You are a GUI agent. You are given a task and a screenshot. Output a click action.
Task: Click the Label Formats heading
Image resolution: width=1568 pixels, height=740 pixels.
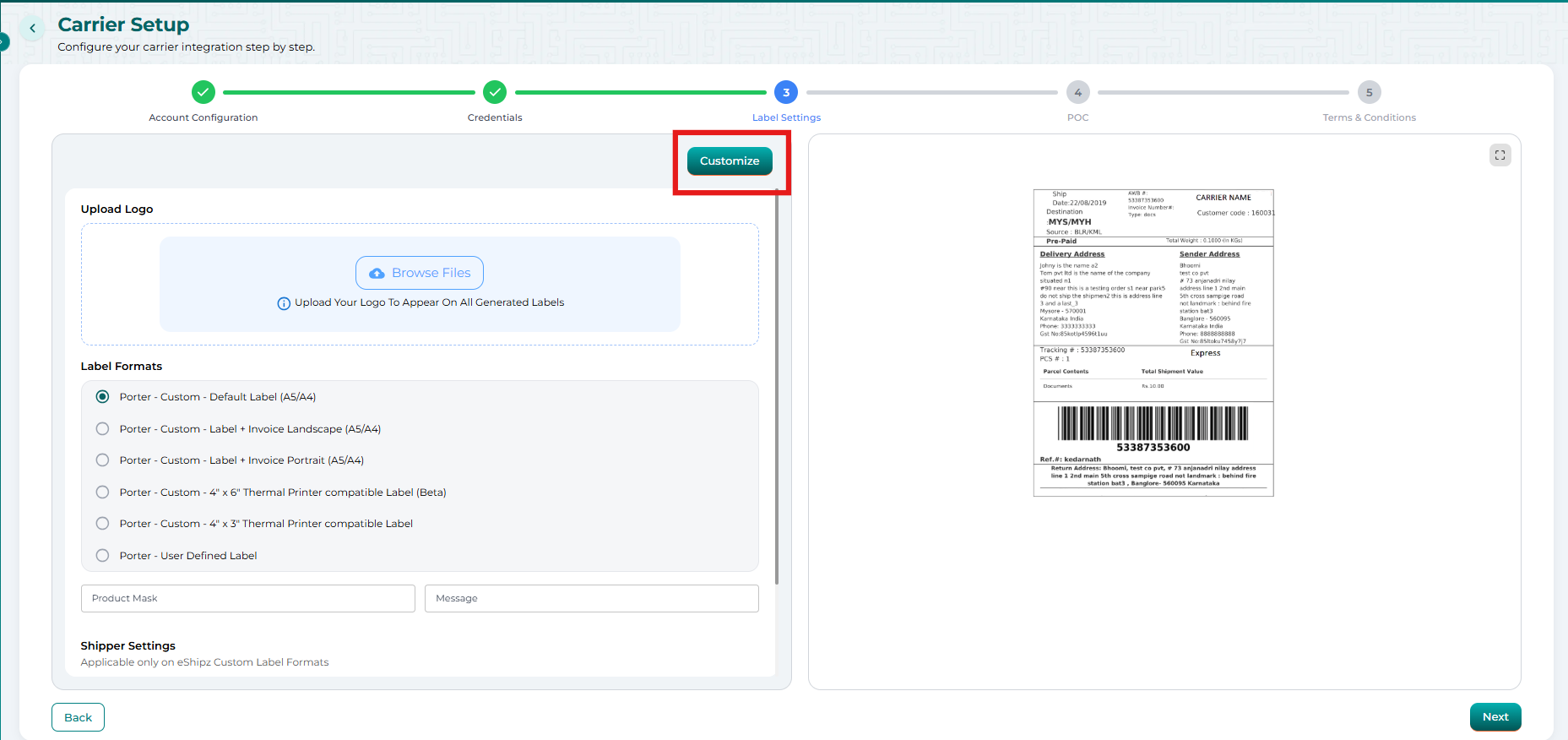122,366
